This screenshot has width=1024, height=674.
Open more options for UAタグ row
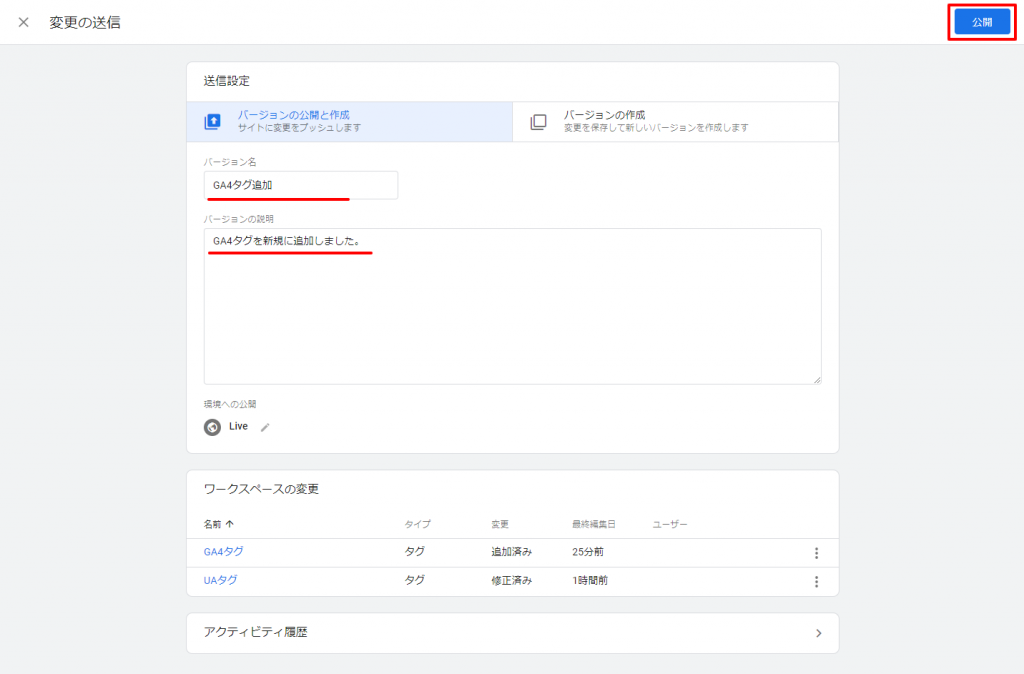pyautogui.click(x=816, y=581)
